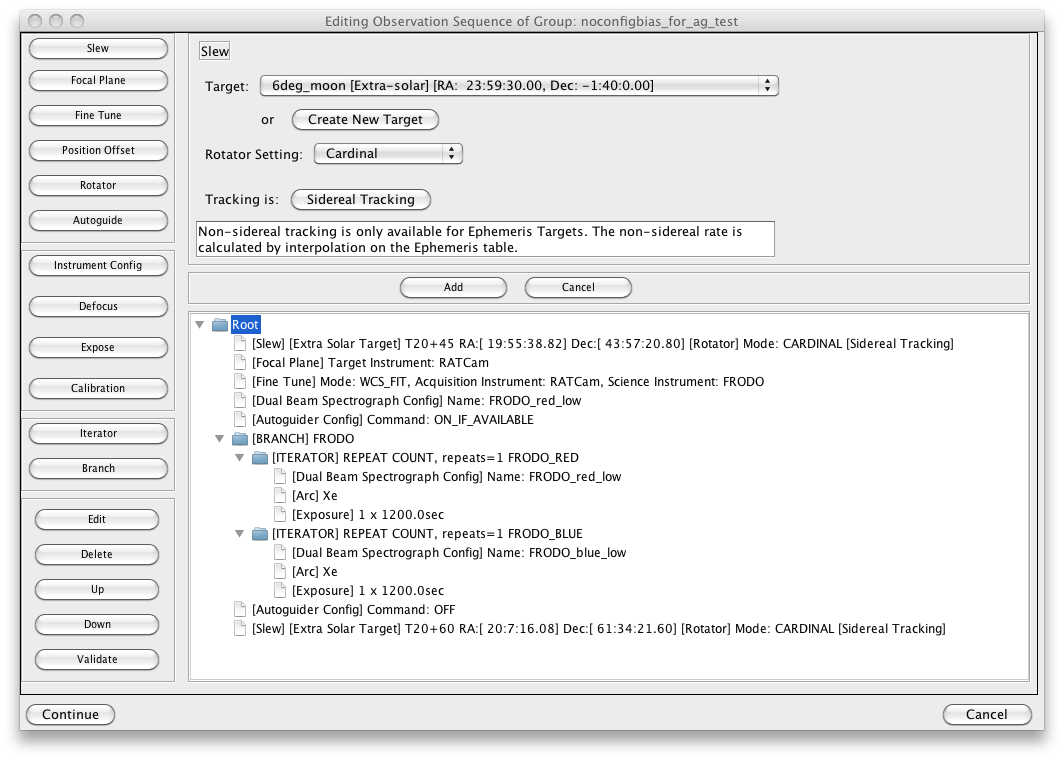
Task: Select Exposure 1 x 1200.0sec under FRODO_RED
Action: click(368, 514)
